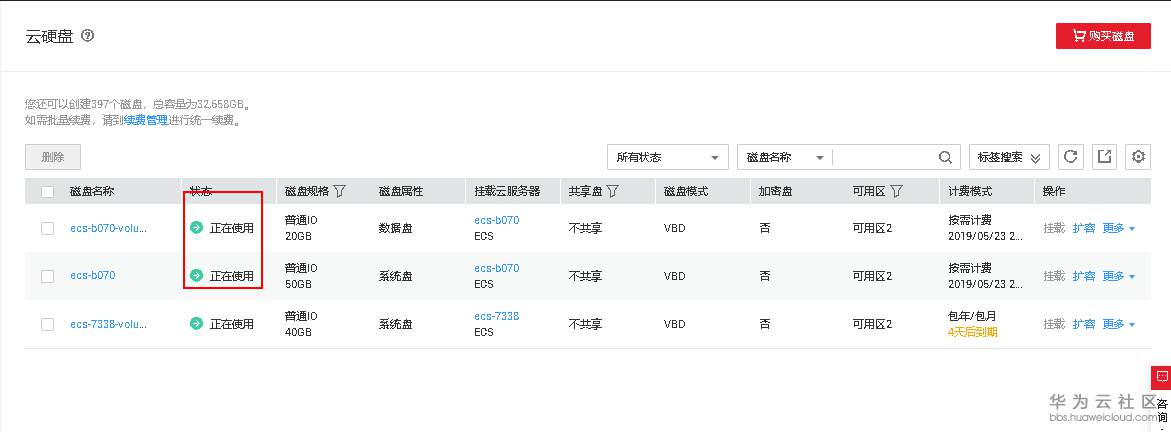Screen dimensions: 1171x432
Task: Click the 40GB disk size cell
Action: point(298,332)
